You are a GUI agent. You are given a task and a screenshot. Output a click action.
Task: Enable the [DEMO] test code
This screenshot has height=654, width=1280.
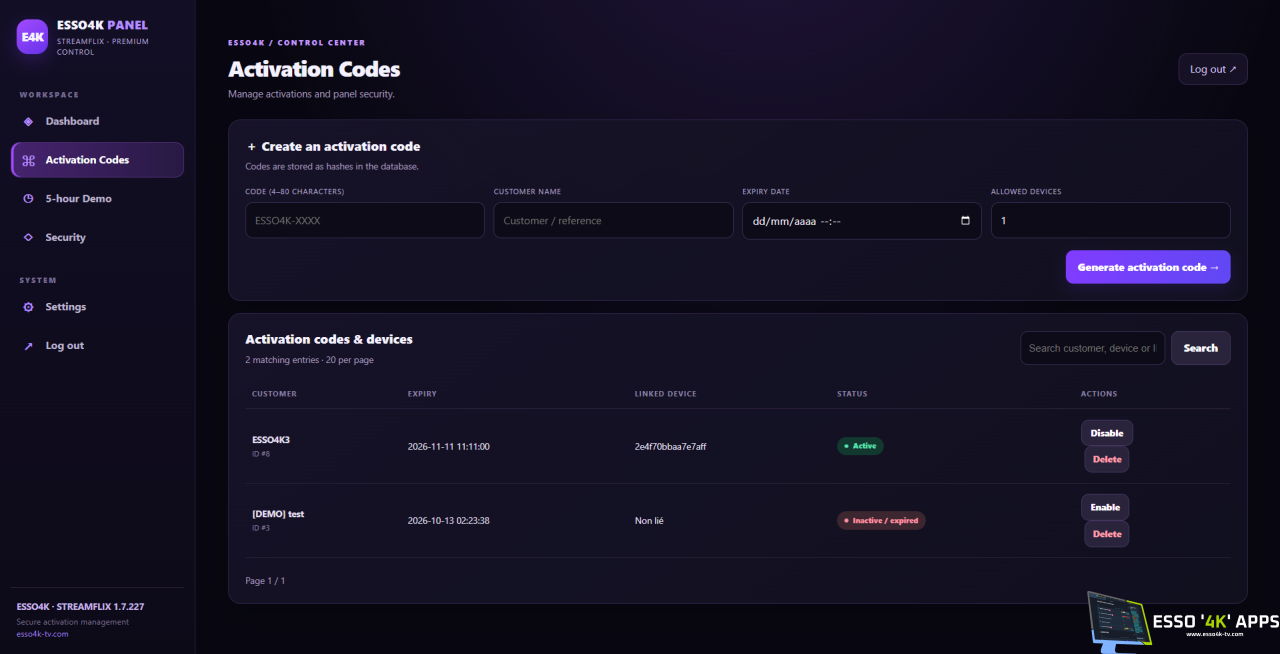(1105, 507)
